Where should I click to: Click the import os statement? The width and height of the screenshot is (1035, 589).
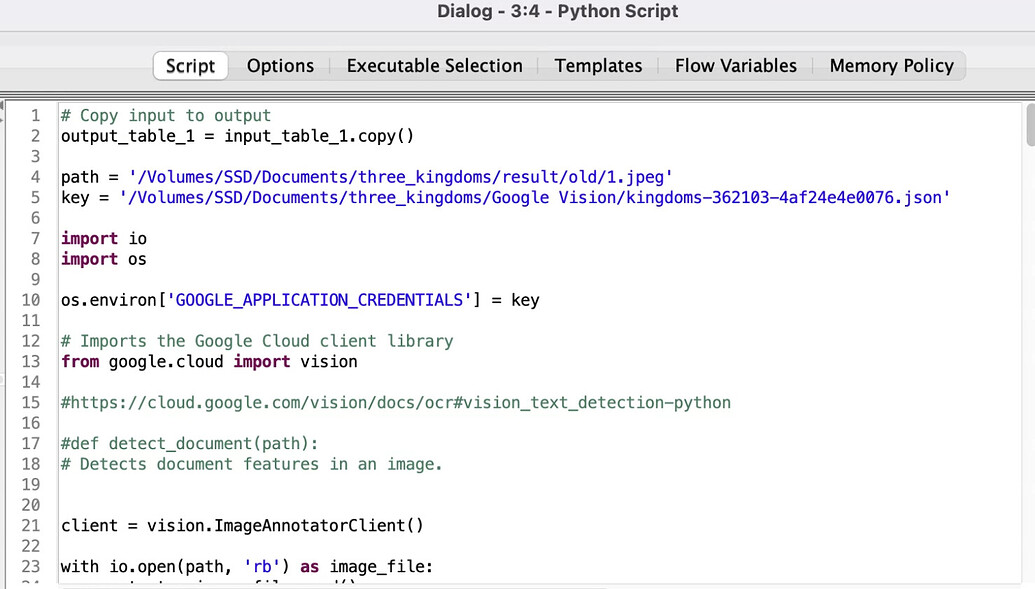(102, 259)
